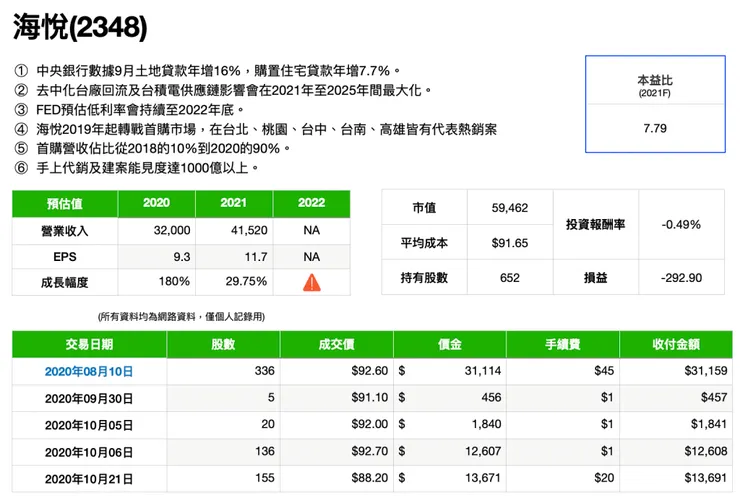Select total payment $13,691
This screenshot has width=740, height=501.
point(706,477)
